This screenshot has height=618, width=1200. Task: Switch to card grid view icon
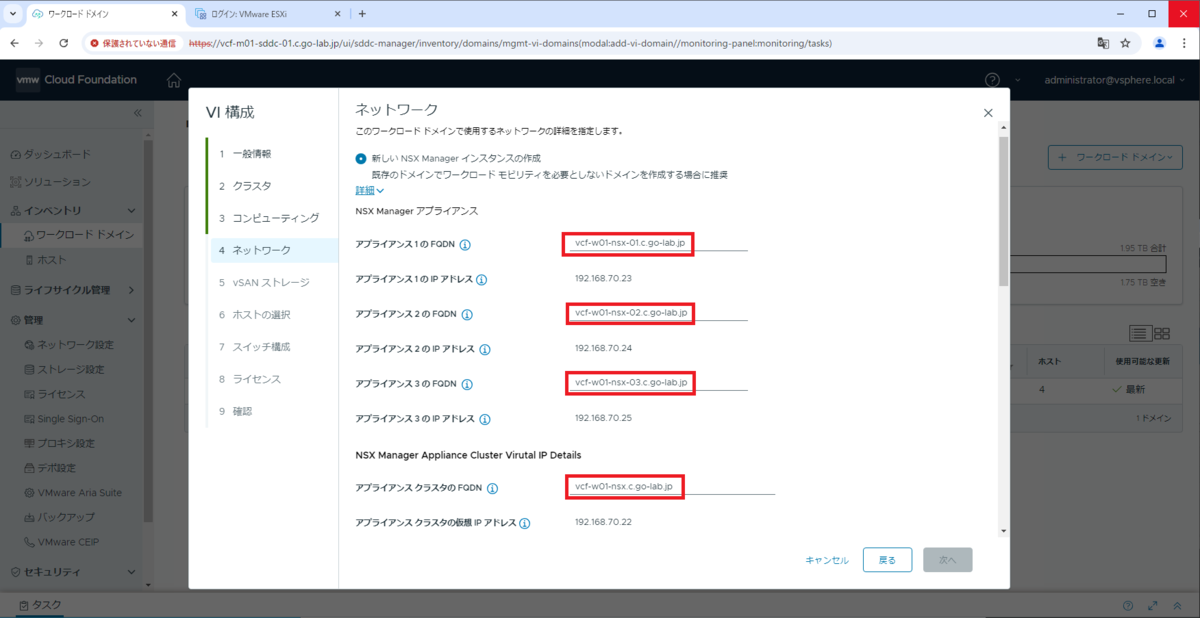[x=1162, y=333]
